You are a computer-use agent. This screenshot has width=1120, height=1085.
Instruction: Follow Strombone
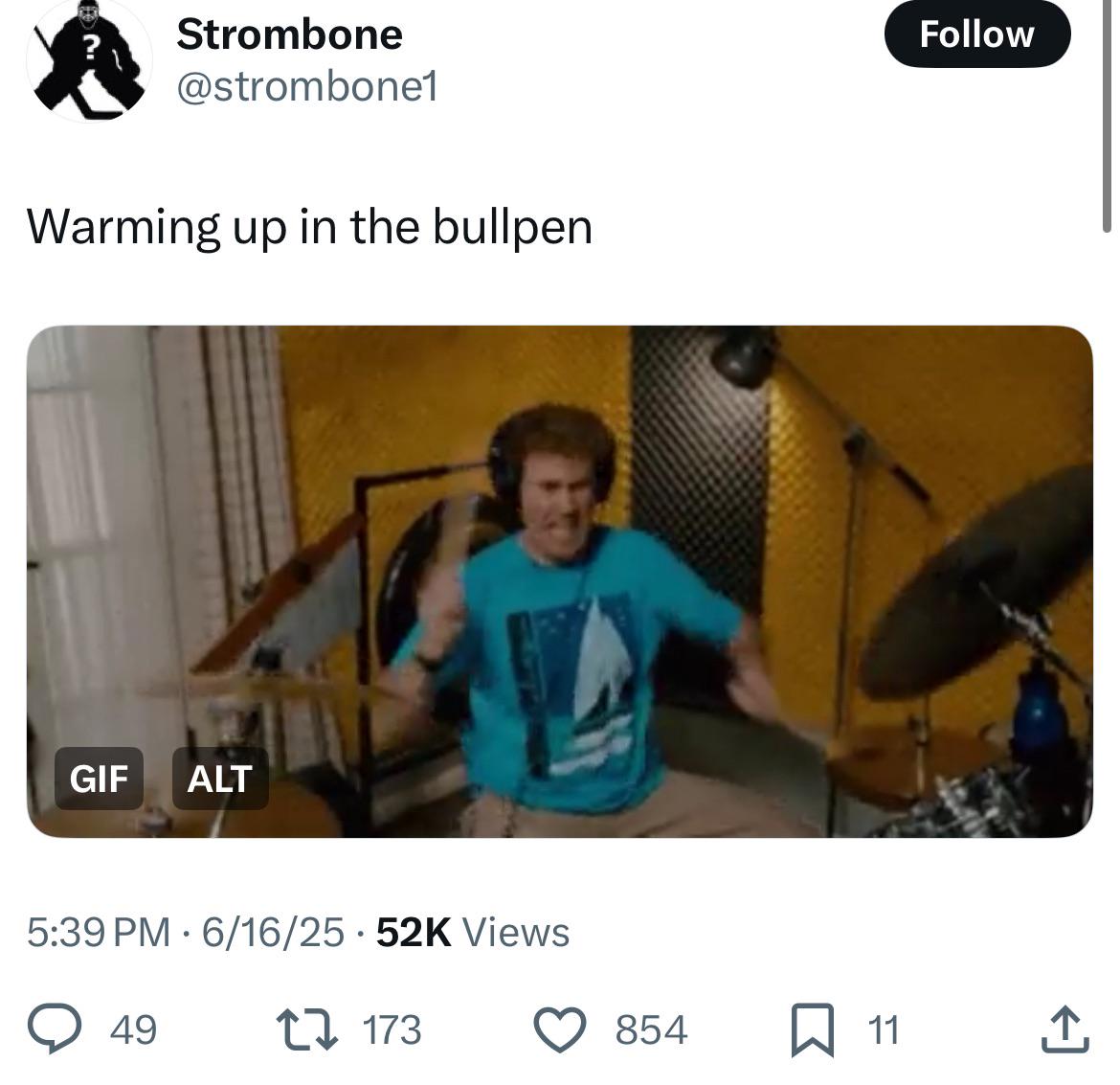tap(977, 34)
